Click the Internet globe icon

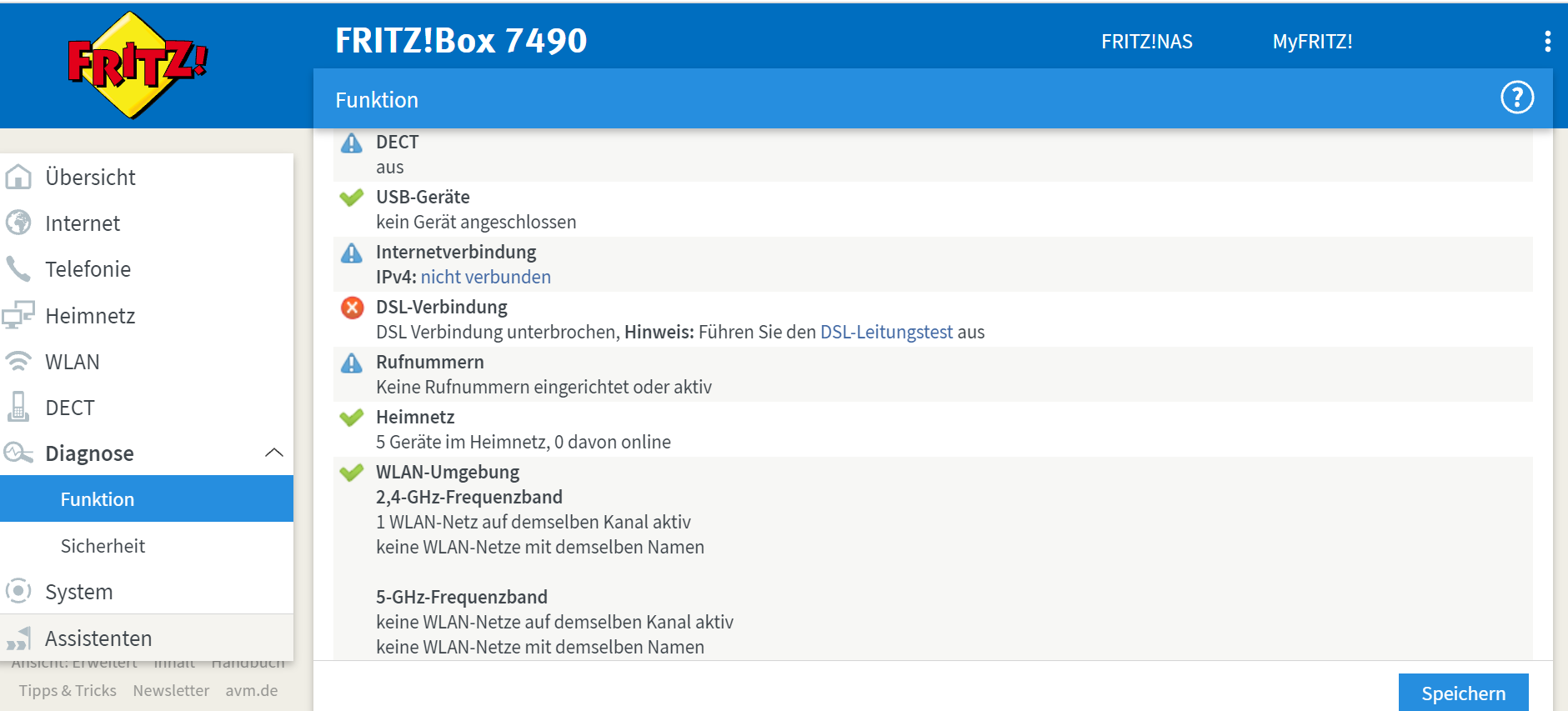18,223
